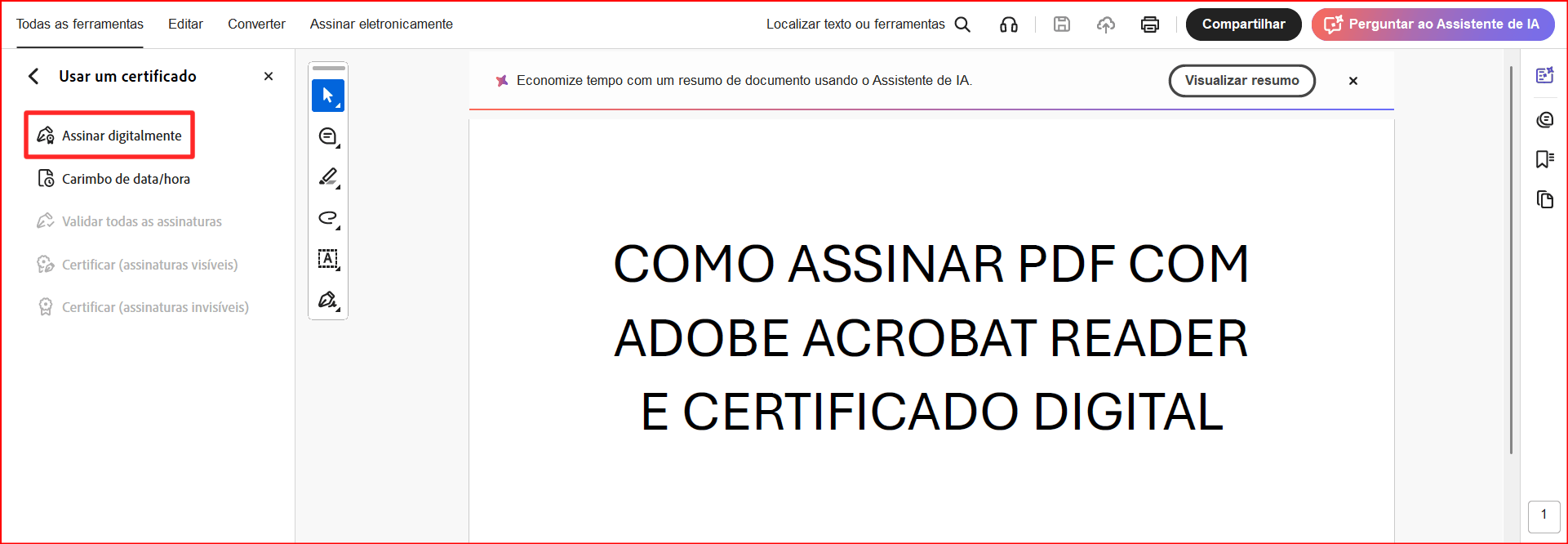Open page thumbnails panel in right sidebar
1568x544 pixels.
coord(1544,199)
